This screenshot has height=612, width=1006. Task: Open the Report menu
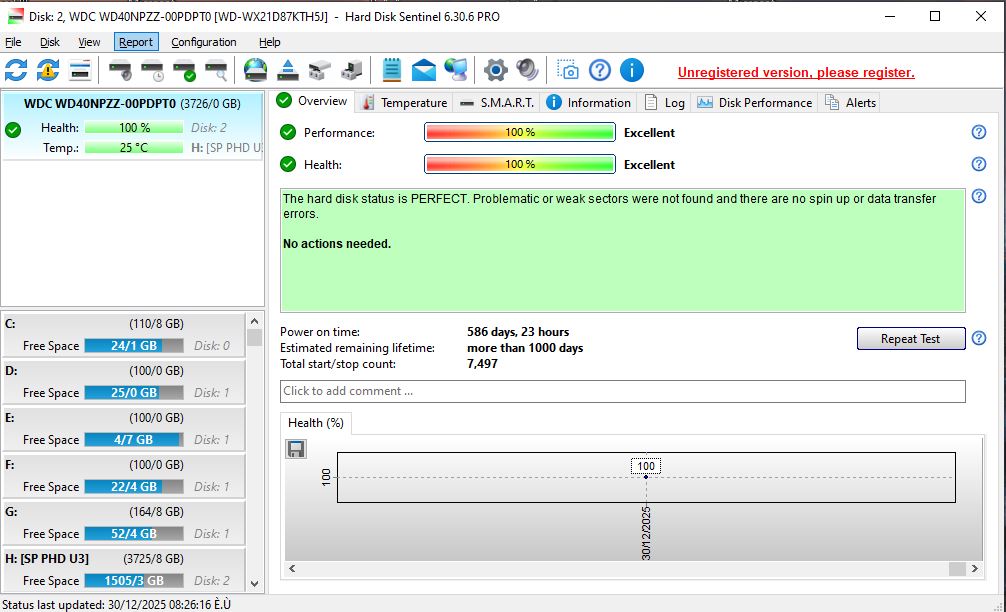136,42
